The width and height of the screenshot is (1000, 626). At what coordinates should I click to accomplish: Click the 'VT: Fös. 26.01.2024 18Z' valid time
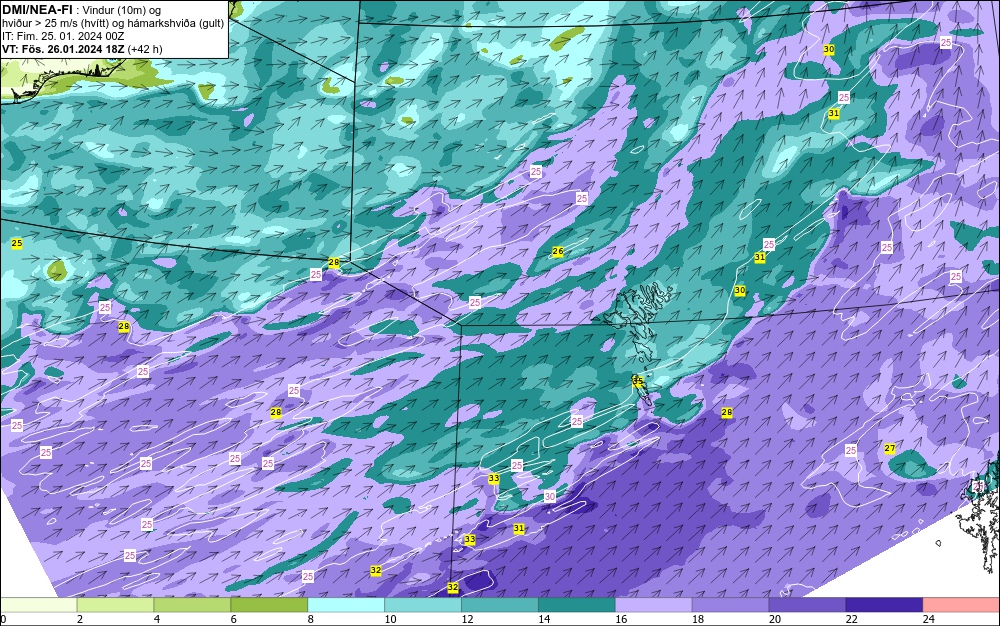click(63, 49)
